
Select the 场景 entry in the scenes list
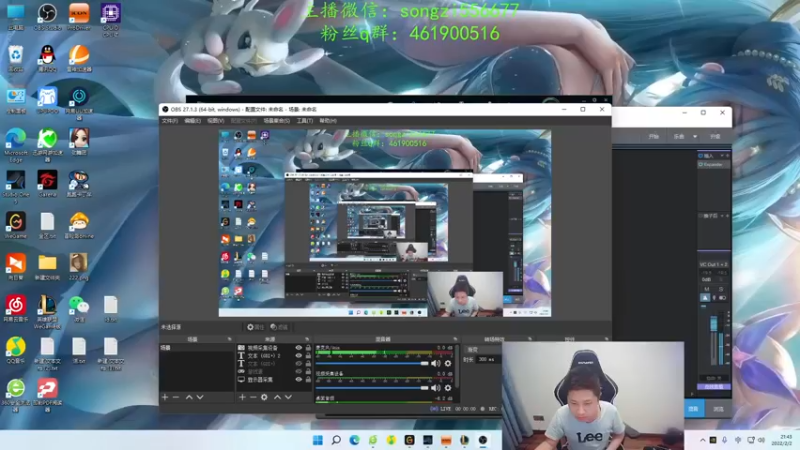[x=196, y=348]
